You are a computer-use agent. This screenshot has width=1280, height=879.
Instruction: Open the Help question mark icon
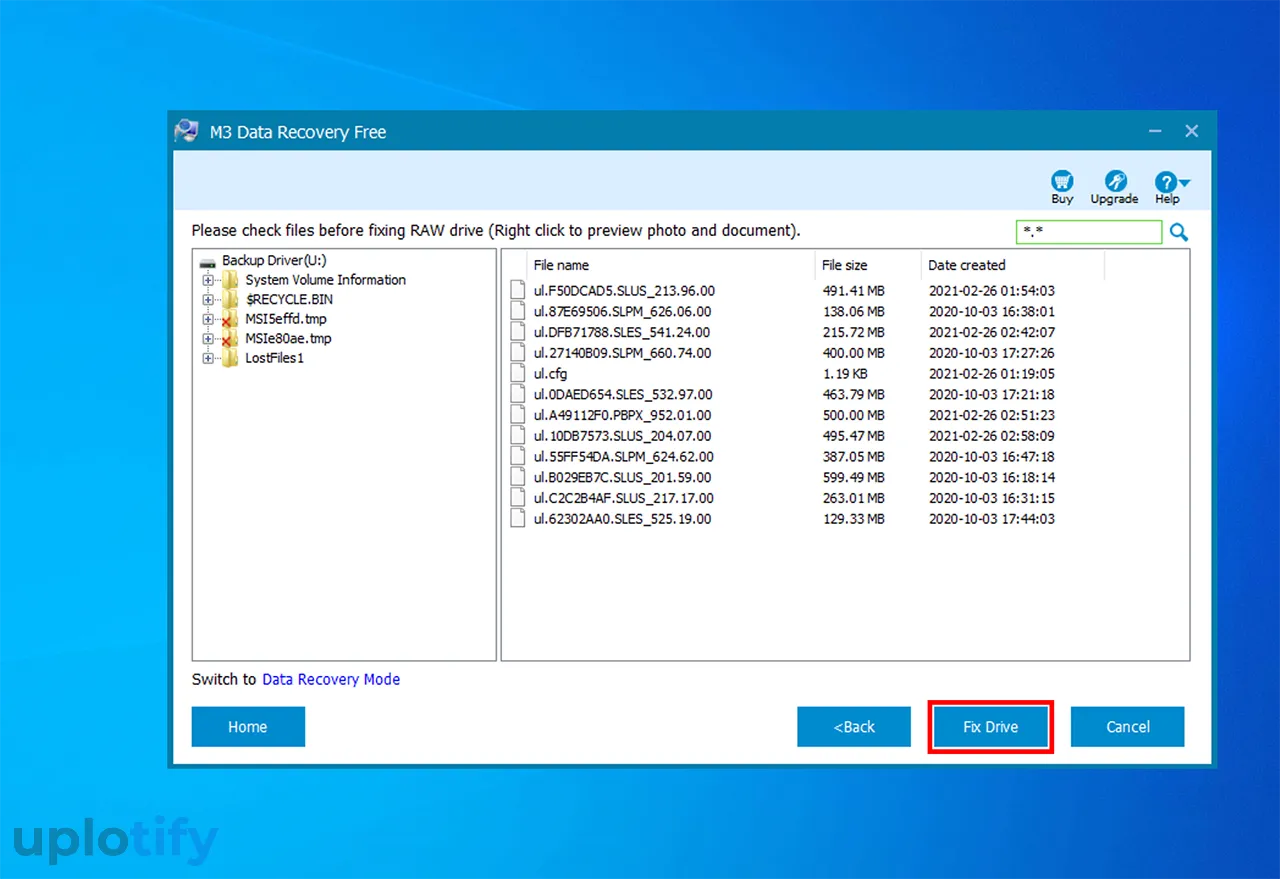click(x=1166, y=182)
